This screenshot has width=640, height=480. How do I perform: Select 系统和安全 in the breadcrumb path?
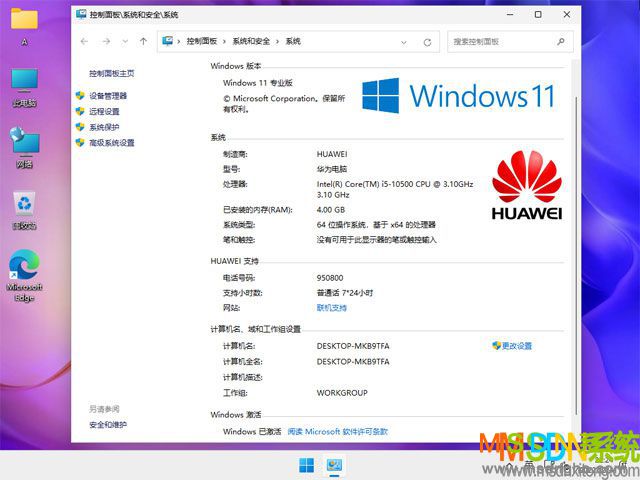251,41
